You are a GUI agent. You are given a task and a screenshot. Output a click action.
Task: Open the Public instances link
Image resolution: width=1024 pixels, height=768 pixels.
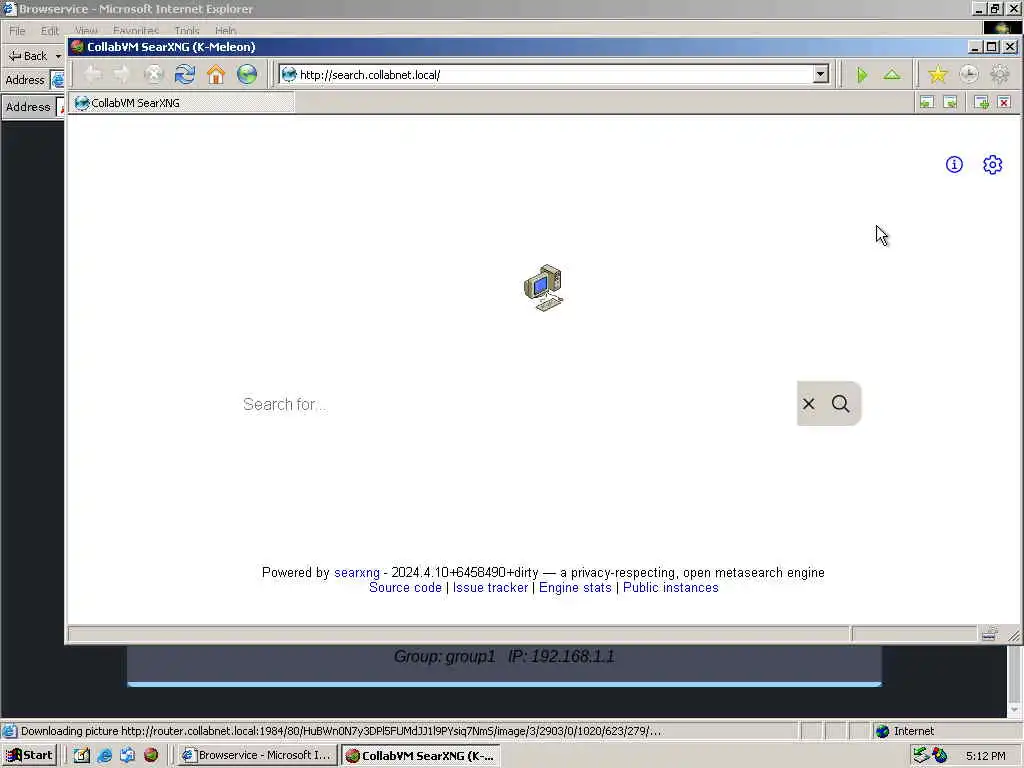[x=671, y=588]
